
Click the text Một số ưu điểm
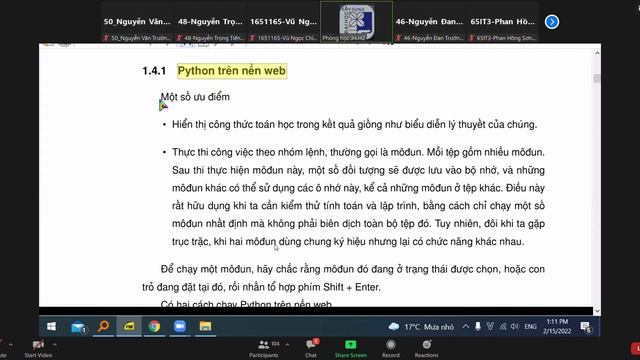point(195,97)
